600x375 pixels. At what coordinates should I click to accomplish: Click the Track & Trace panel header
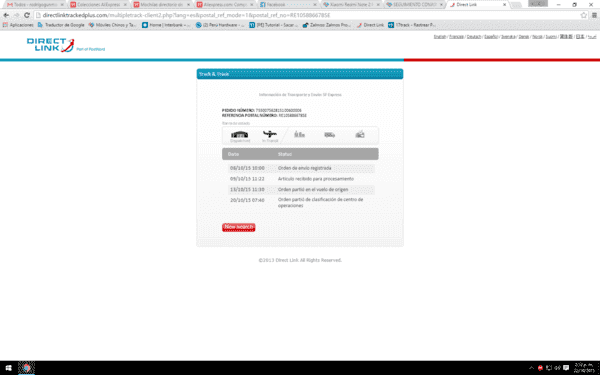[300, 74]
